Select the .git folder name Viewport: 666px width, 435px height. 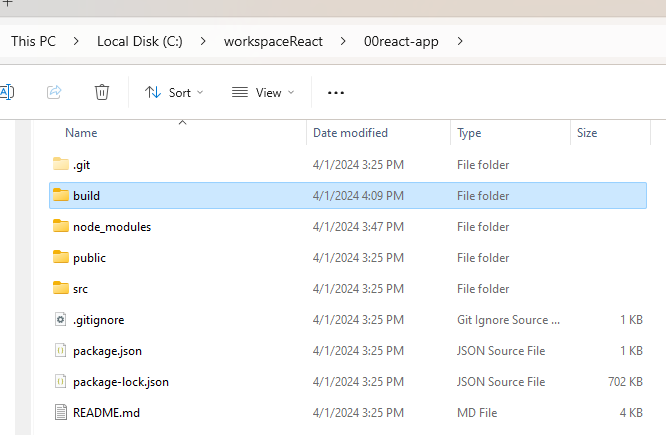82,165
